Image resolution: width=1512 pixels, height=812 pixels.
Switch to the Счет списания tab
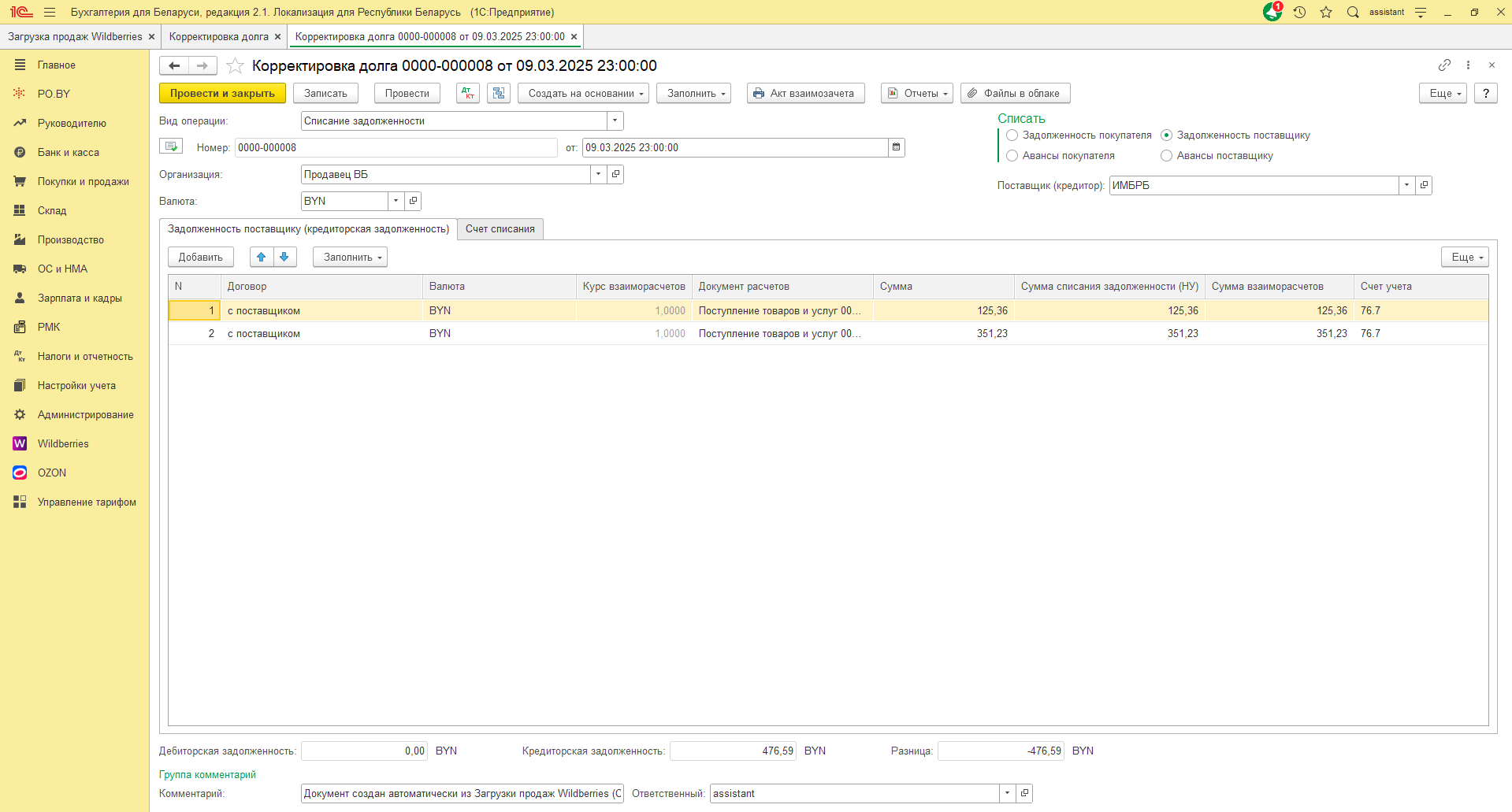pyautogui.click(x=500, y=229)
